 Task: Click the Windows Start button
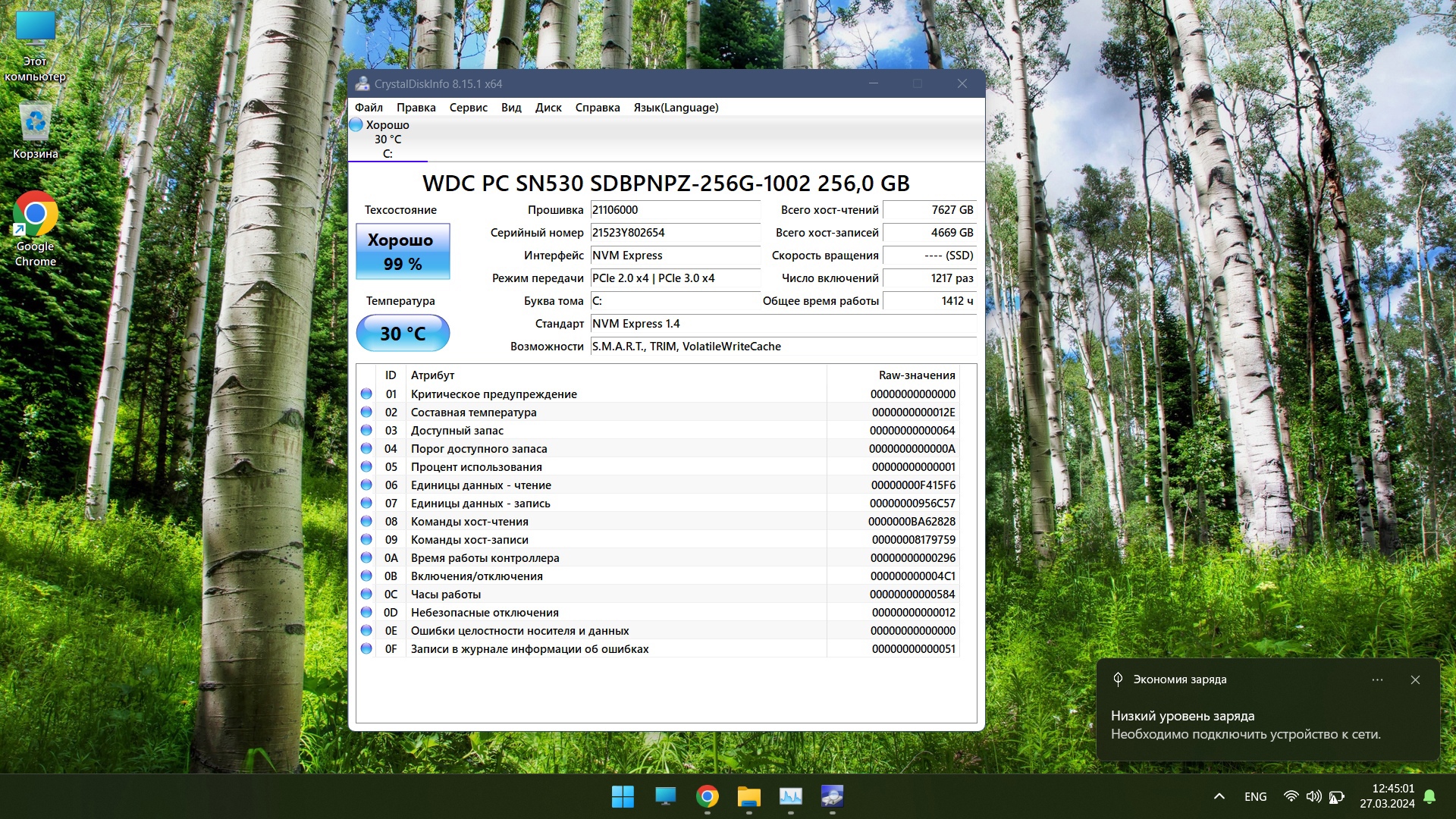click(623, 796)
